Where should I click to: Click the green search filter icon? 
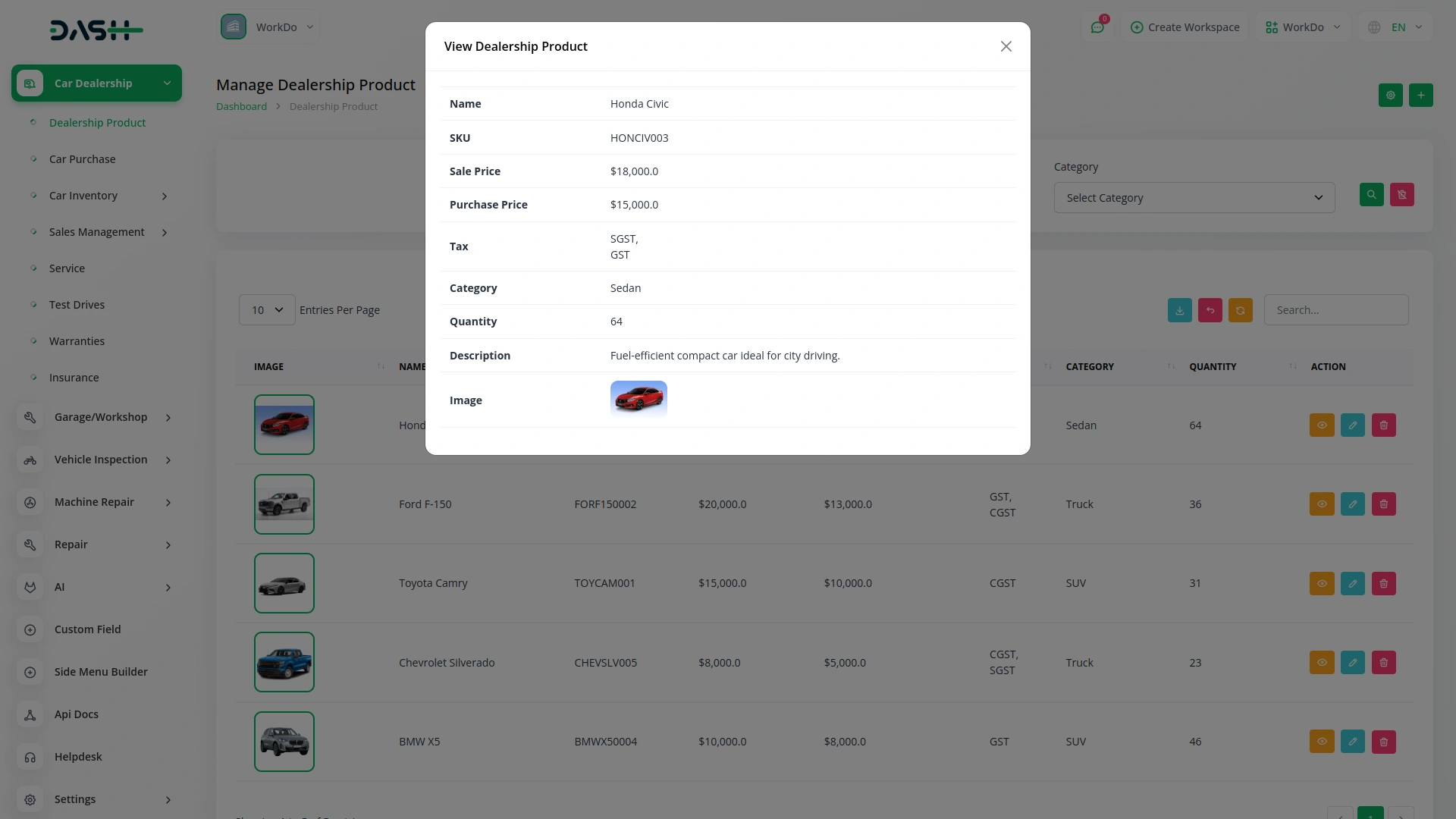tap(1371, 195)
